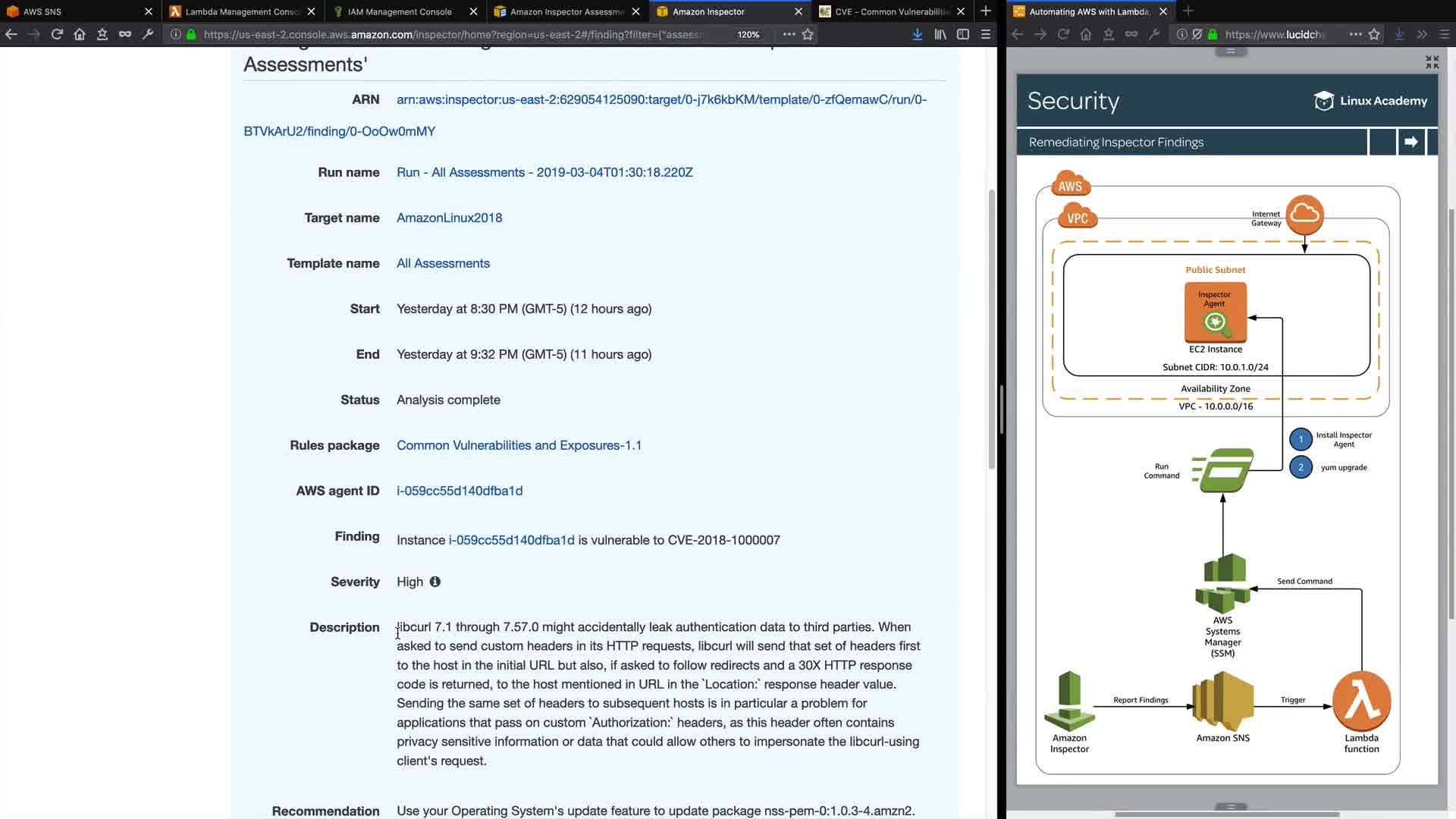
Task: Click the 120% zoom level indicator
Action: point(748,34)
